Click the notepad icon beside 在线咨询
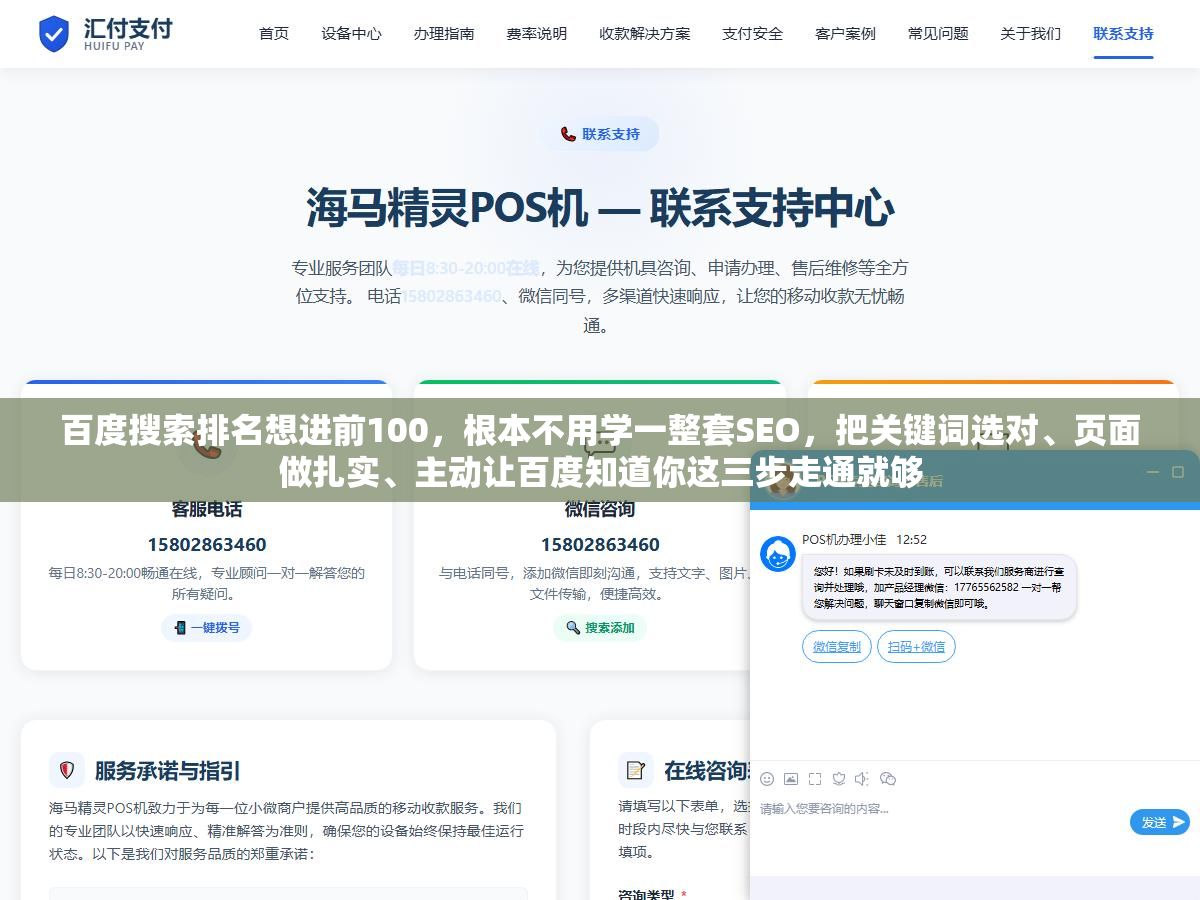 [x=635, y=770]
